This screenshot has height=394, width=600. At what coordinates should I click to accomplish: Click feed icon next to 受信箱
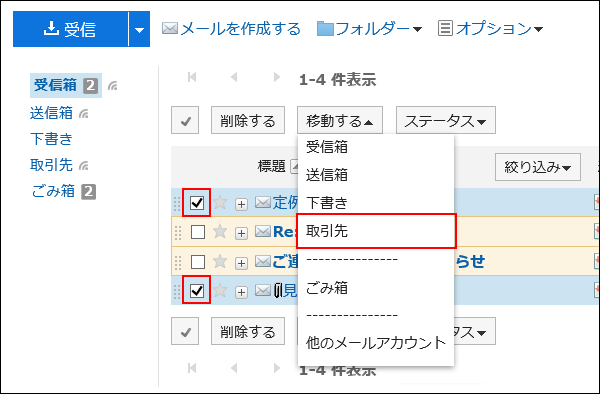tap(112, 86)
